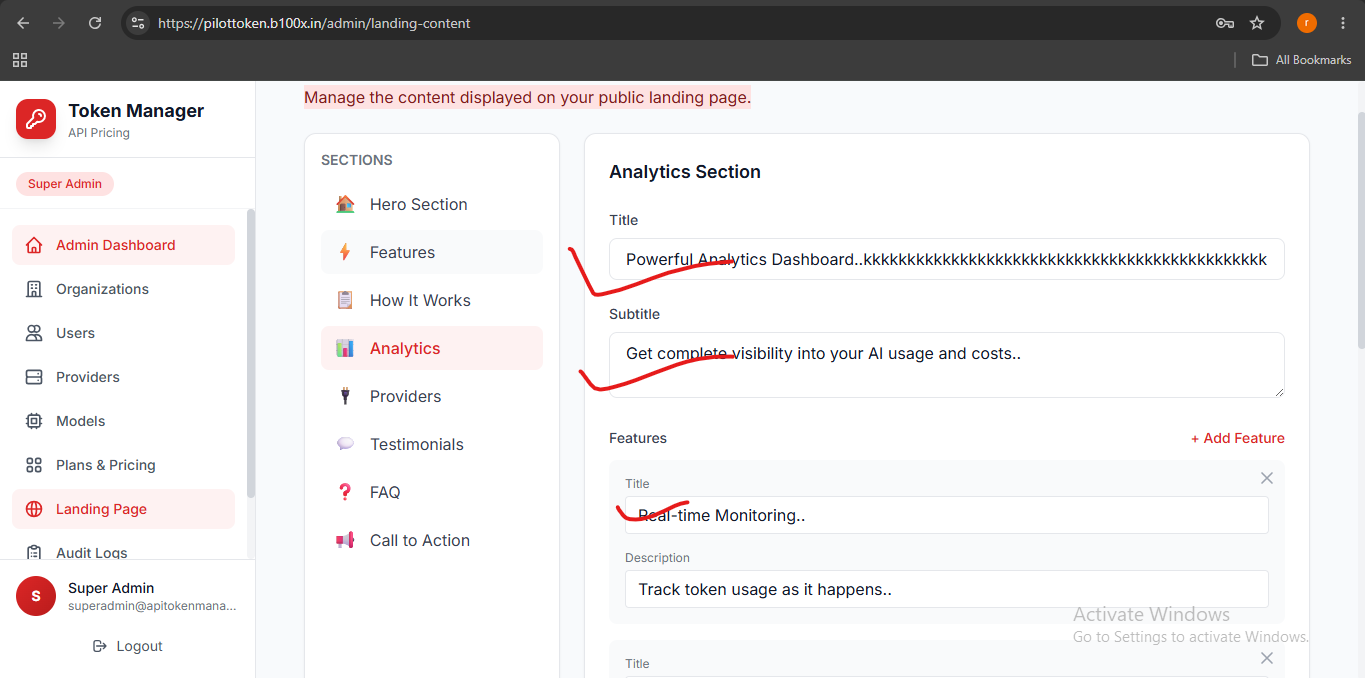Edit the Analytics Section Title field
The height and width of the screenshot is (678, 1365).
coord(947,259)
